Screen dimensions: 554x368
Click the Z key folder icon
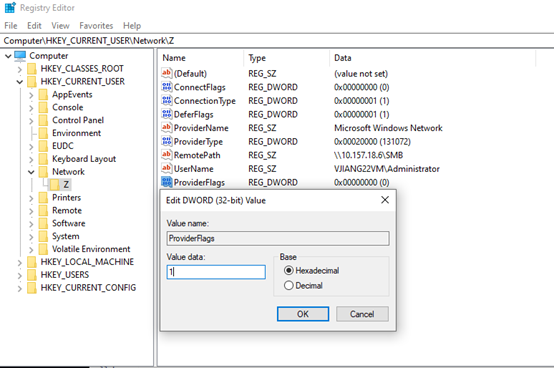tap(54, 184)
